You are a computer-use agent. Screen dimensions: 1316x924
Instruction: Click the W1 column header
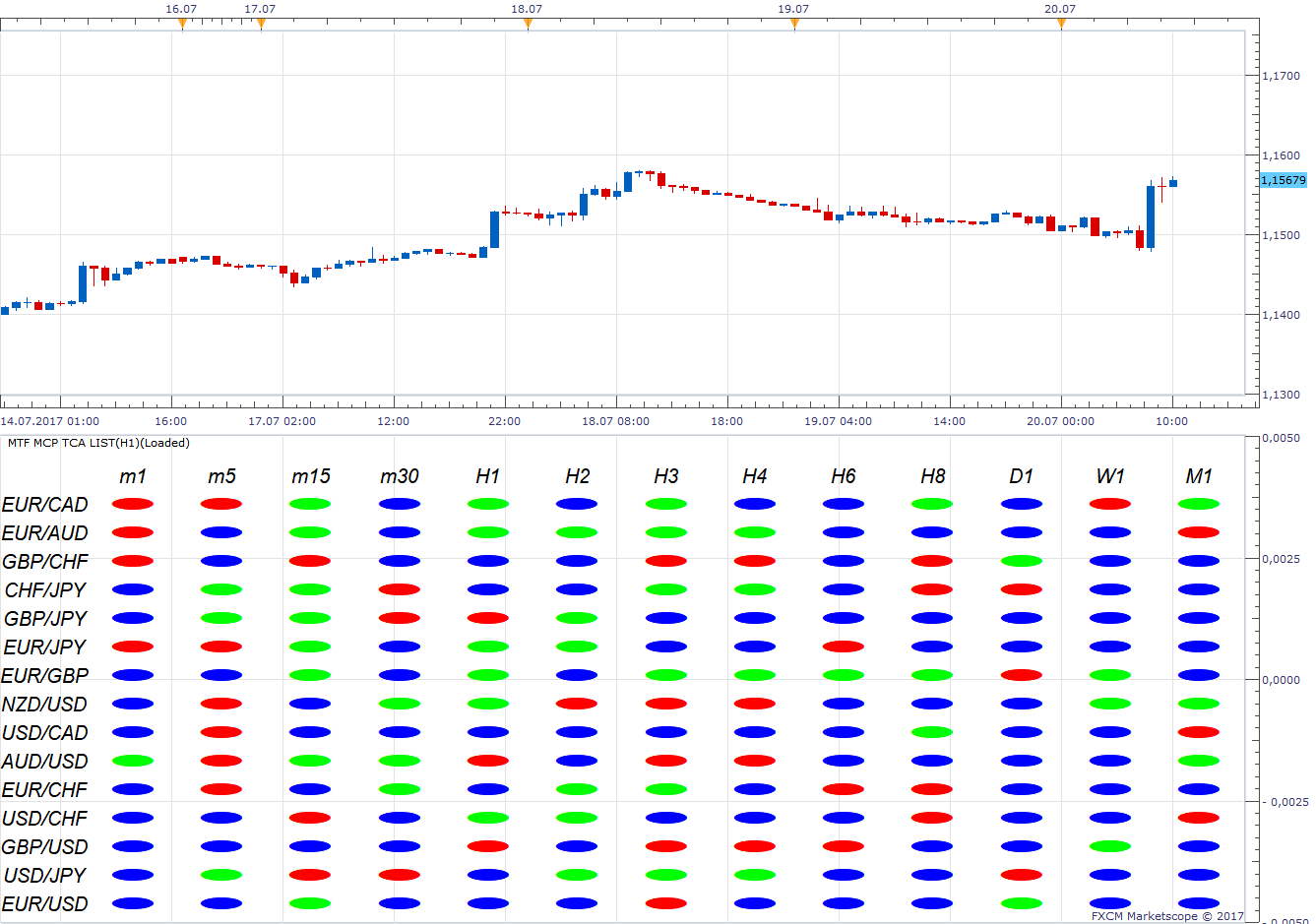pos(1110,476)
